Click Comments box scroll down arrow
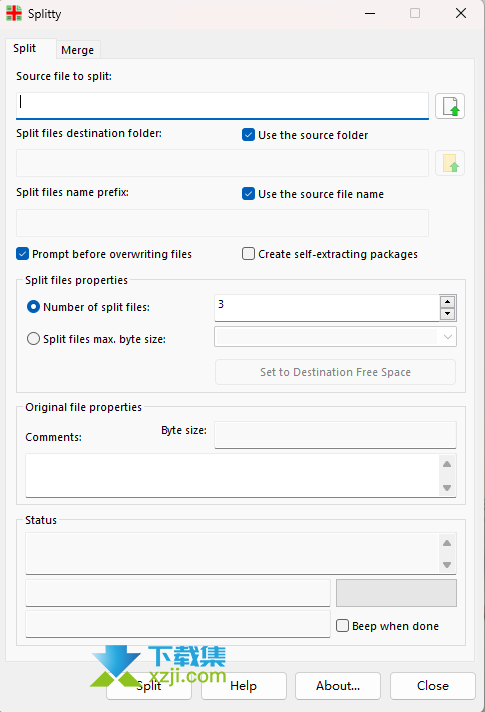Screen dimensions: 485x712 click(x=447, y=488)
